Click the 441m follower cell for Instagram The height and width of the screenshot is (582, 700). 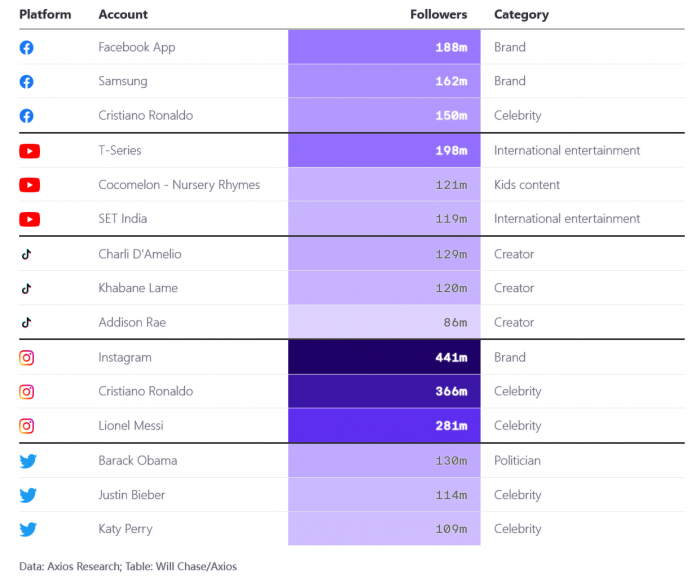(x=384, y=357)
